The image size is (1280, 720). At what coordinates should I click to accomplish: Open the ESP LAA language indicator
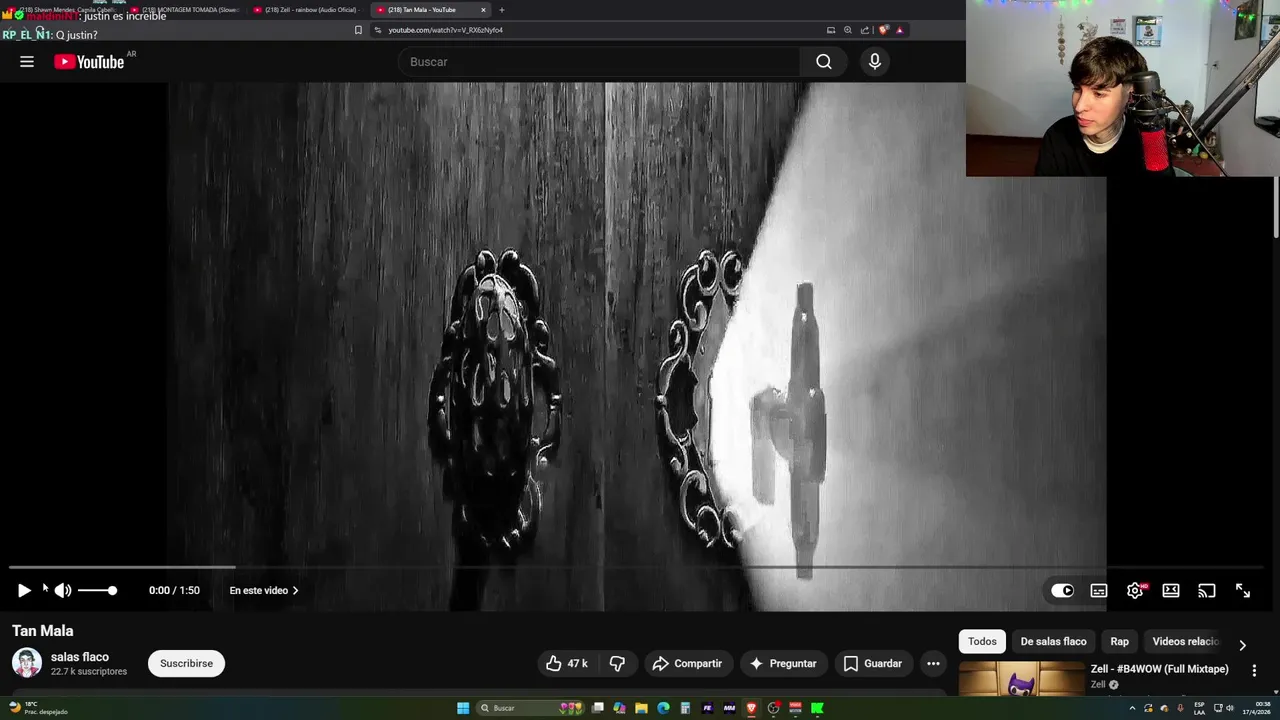1199,708
